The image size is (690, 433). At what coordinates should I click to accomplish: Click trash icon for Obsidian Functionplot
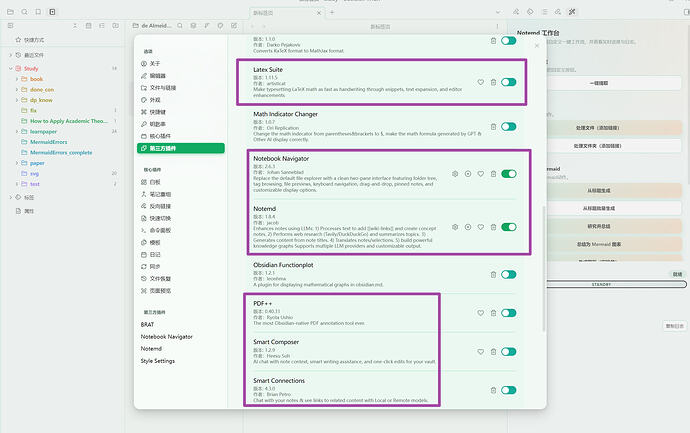(493, 275)
